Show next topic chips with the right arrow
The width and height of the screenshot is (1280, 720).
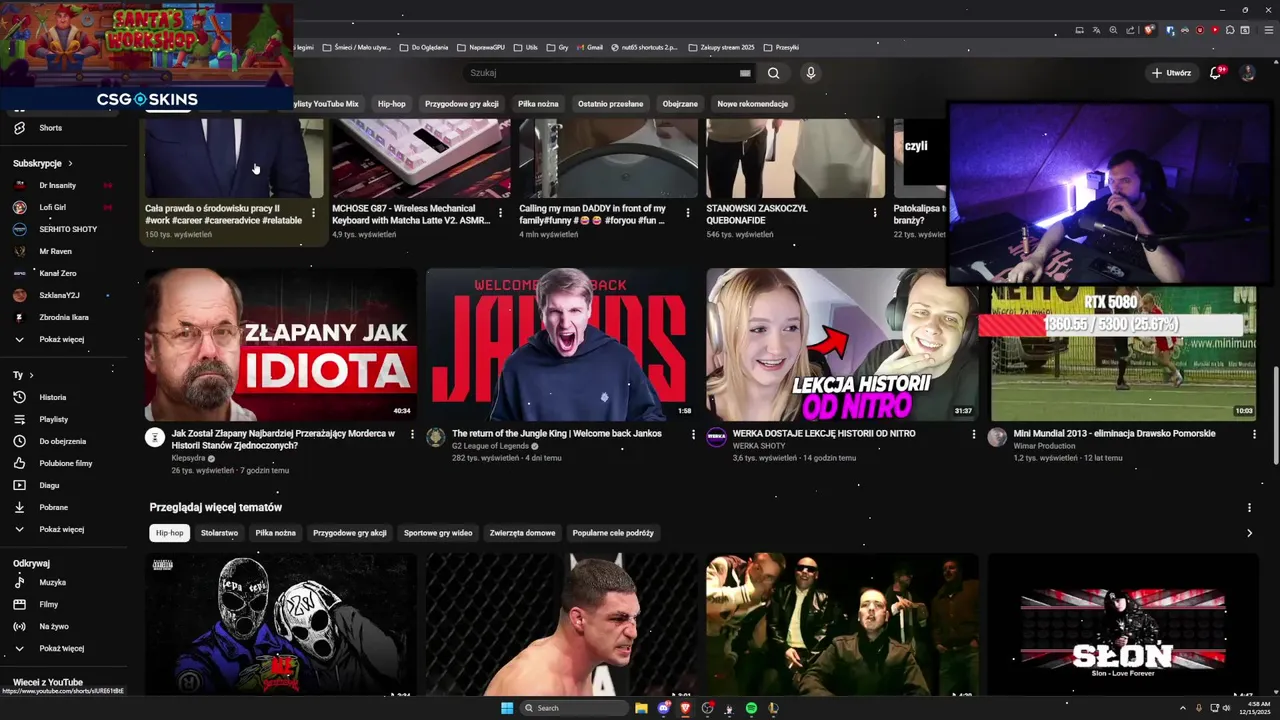coord(1249,533)
